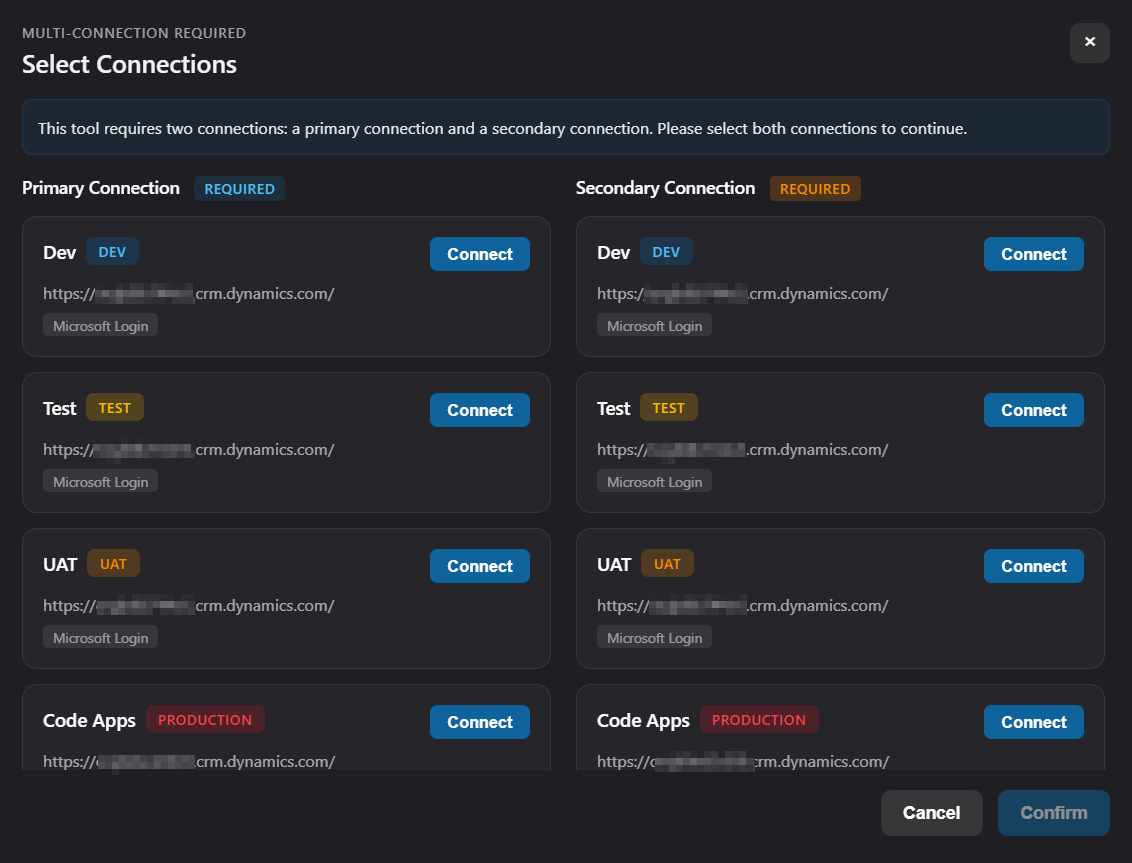The height and width of the screenshot is (863, 1132).
Task: Click the secondary Test environment URL
Action: pos(742,450)
